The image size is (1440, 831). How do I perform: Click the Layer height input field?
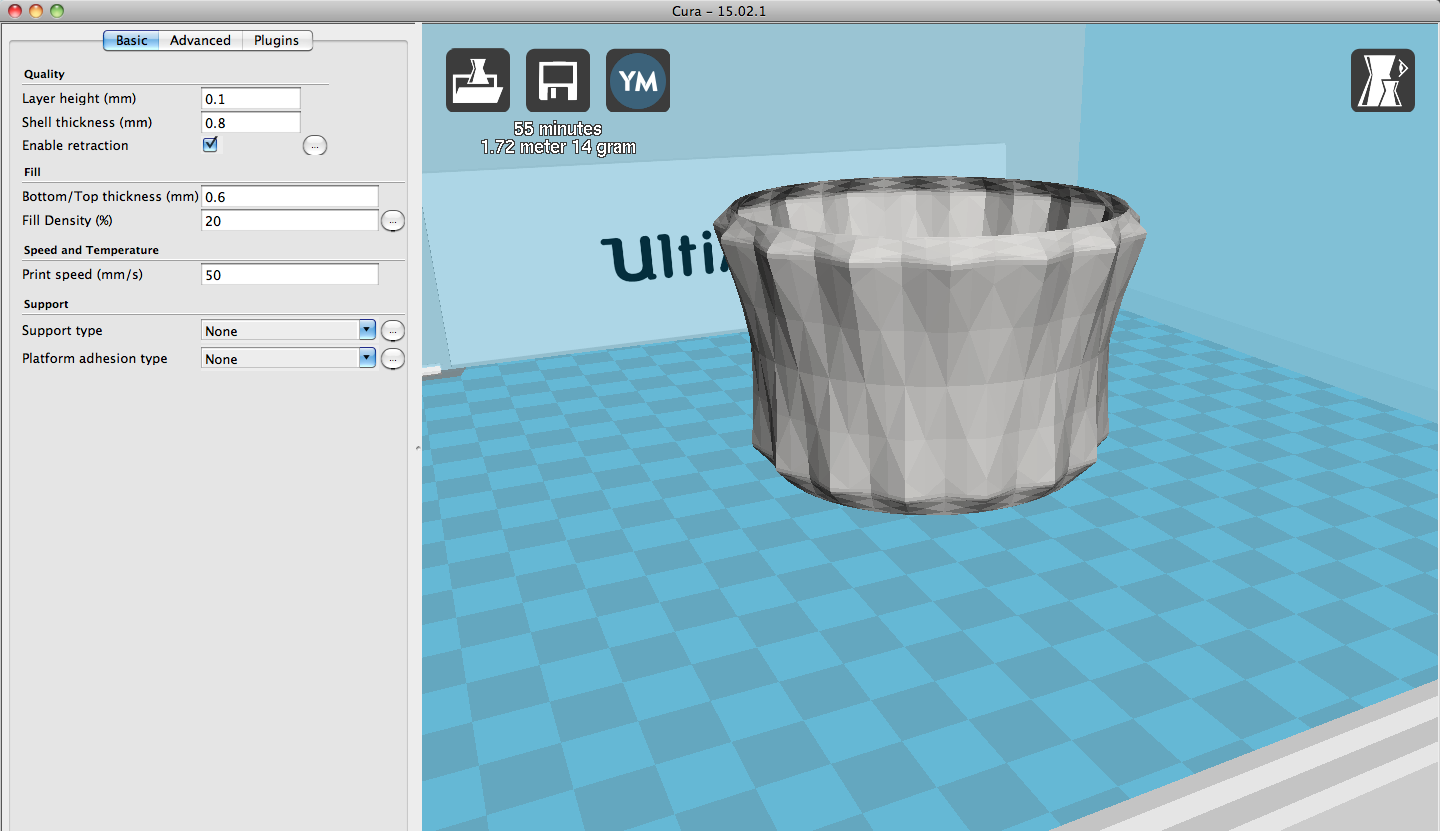click(x=250, y=99)
